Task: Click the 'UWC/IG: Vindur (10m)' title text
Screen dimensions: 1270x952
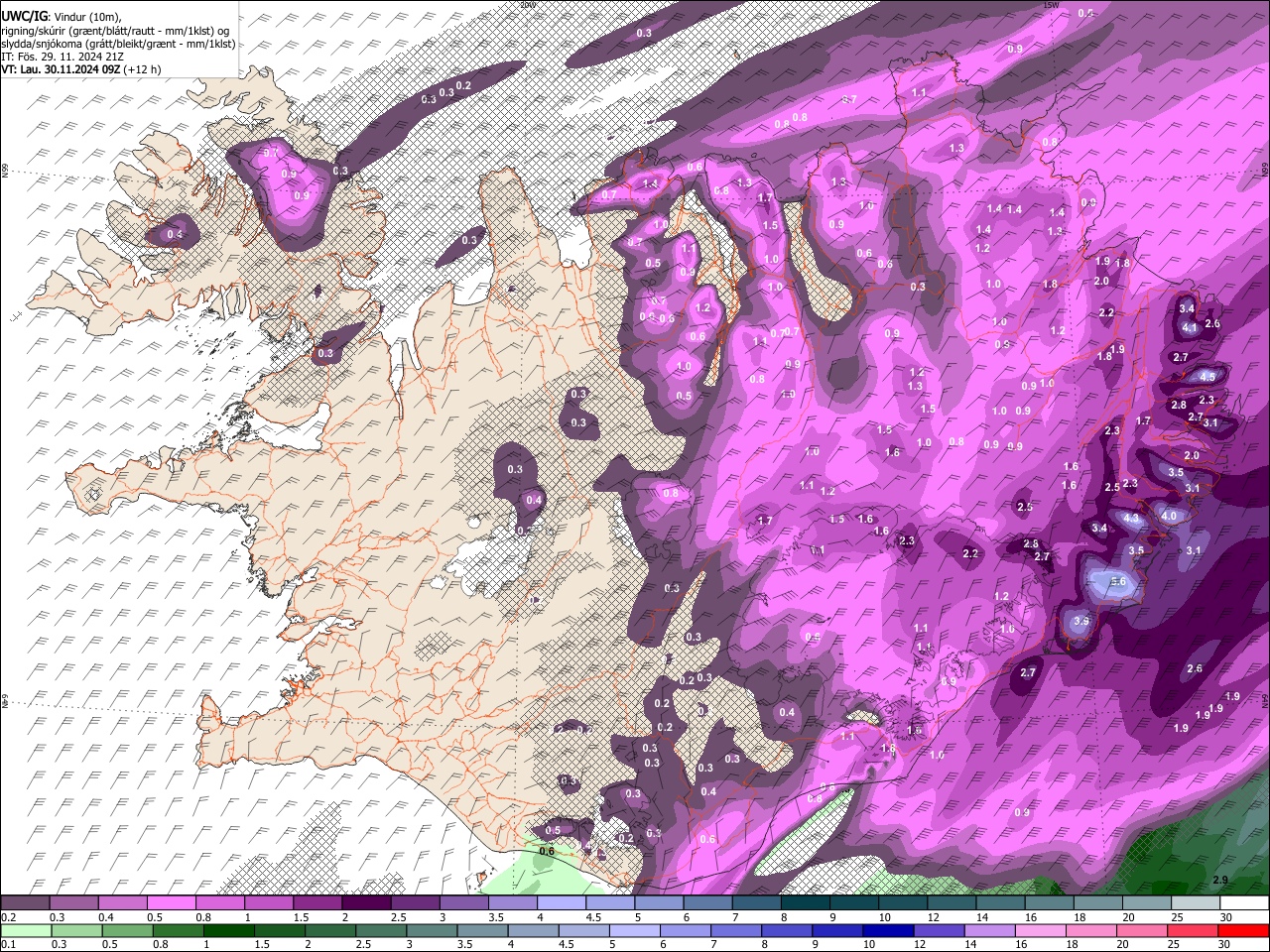Action: pyautogui.click(x=62, y=16)
